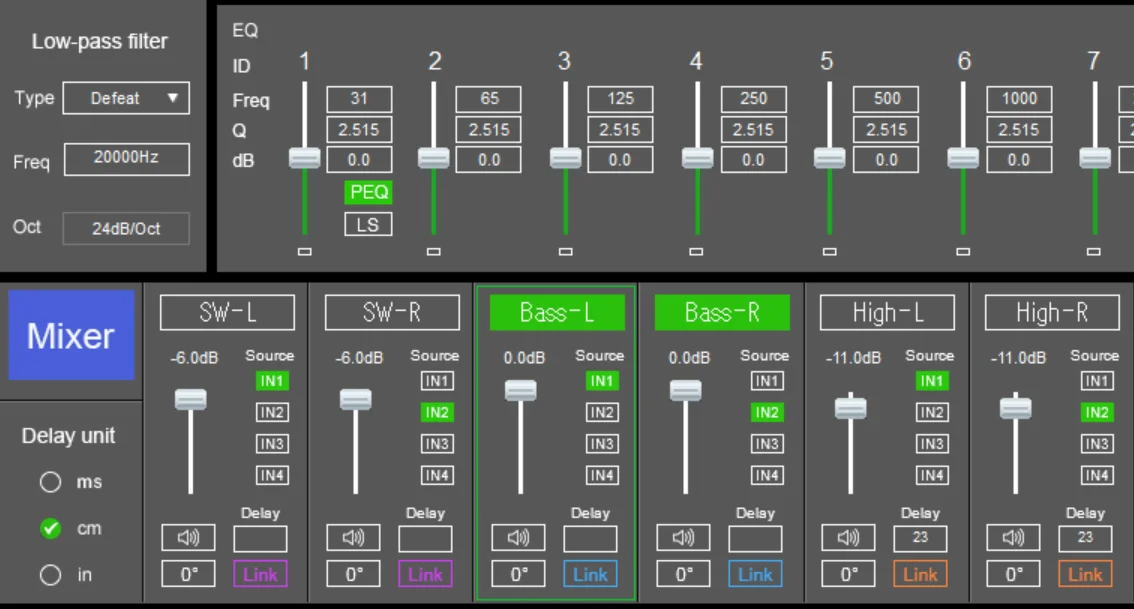Toggle the 0° phase button on Bass-L
Screen dimensions: 1134x609
(x=519, y=575)
